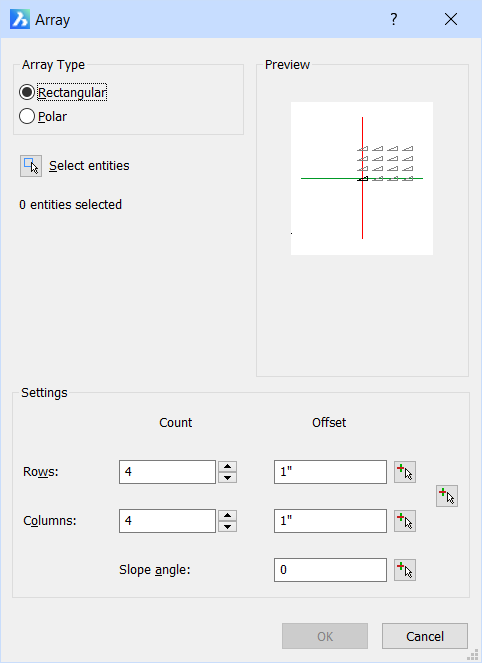482x663 pixels.
Task: Pick row offset from drawing icon
Action: click(405, 472)
